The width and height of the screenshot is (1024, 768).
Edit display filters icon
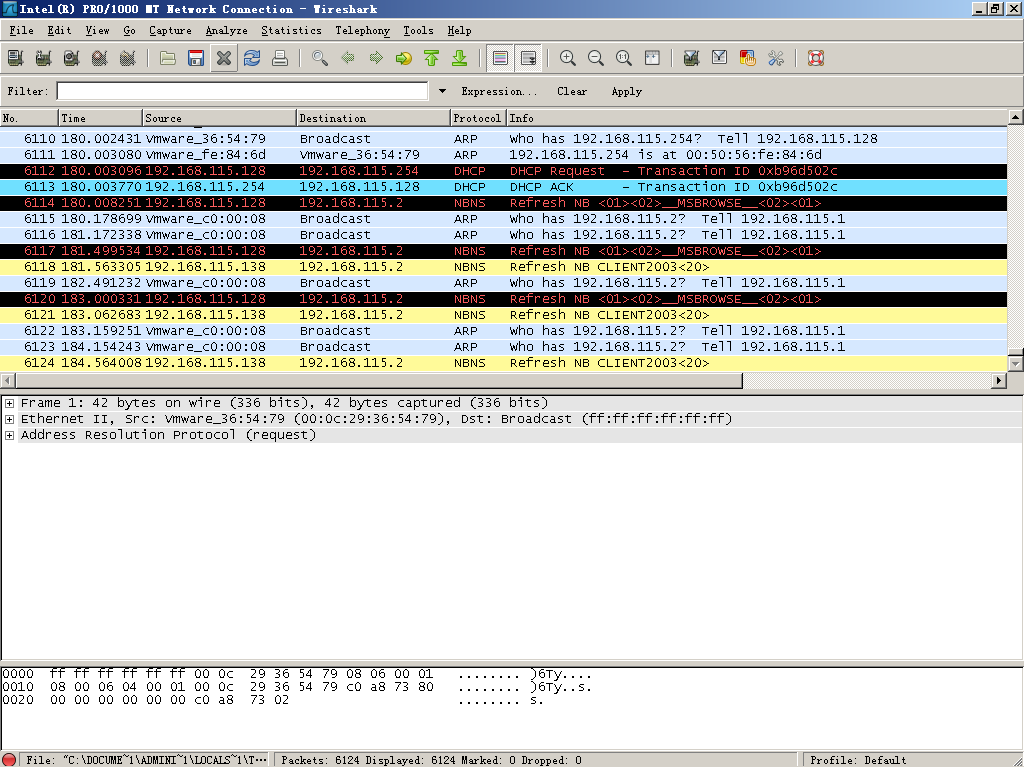[720, 58]
